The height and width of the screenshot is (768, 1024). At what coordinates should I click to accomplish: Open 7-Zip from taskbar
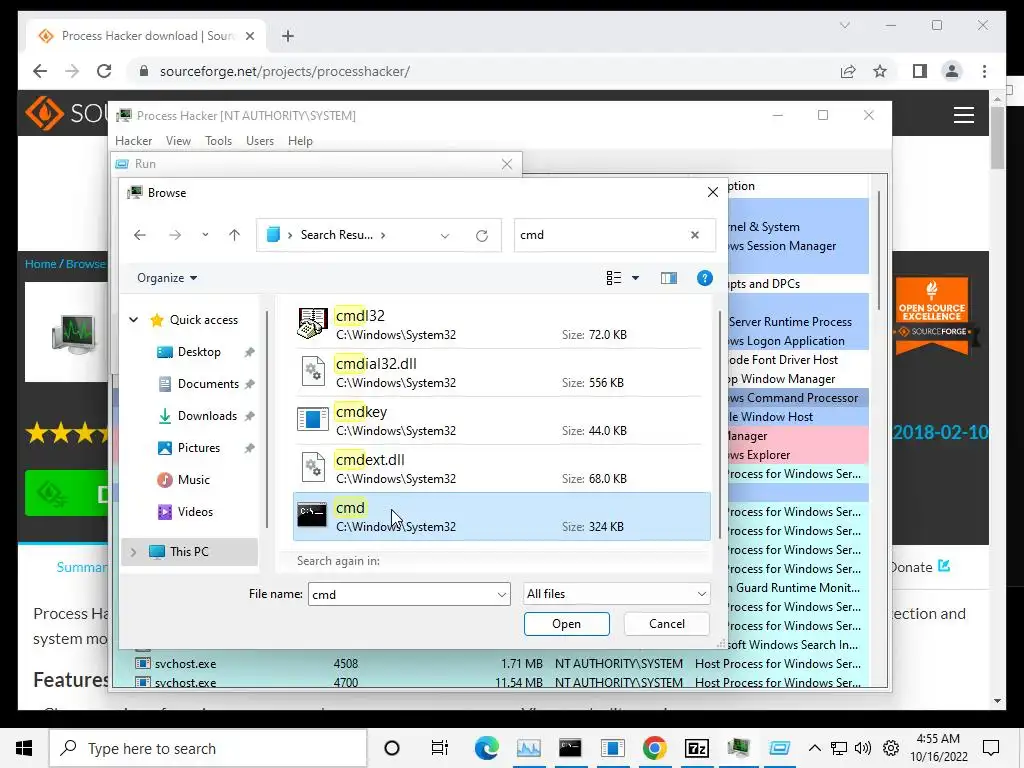click(x=696, y=748)
